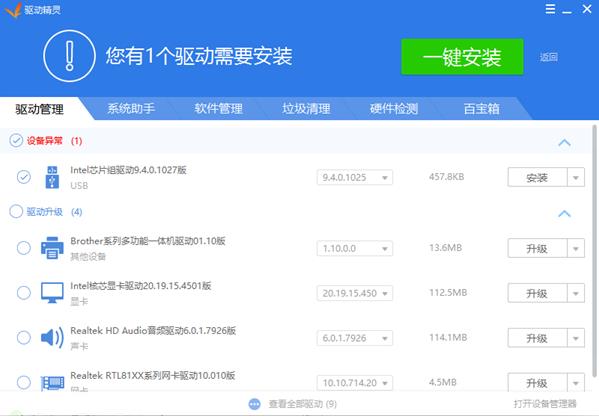Screen dimensions: 599x416
Task: Open the 6.0.1.7926 version dropdown
Action: point(355,338)
